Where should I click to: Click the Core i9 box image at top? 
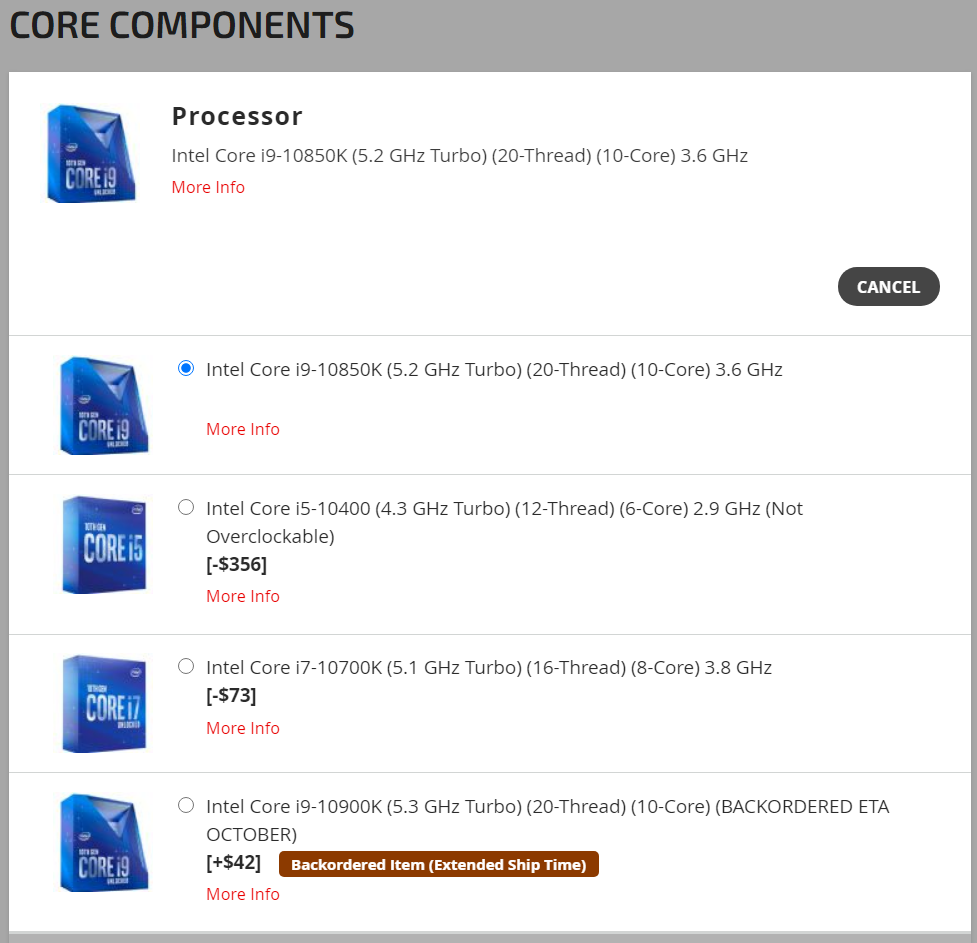pos(91,153)
